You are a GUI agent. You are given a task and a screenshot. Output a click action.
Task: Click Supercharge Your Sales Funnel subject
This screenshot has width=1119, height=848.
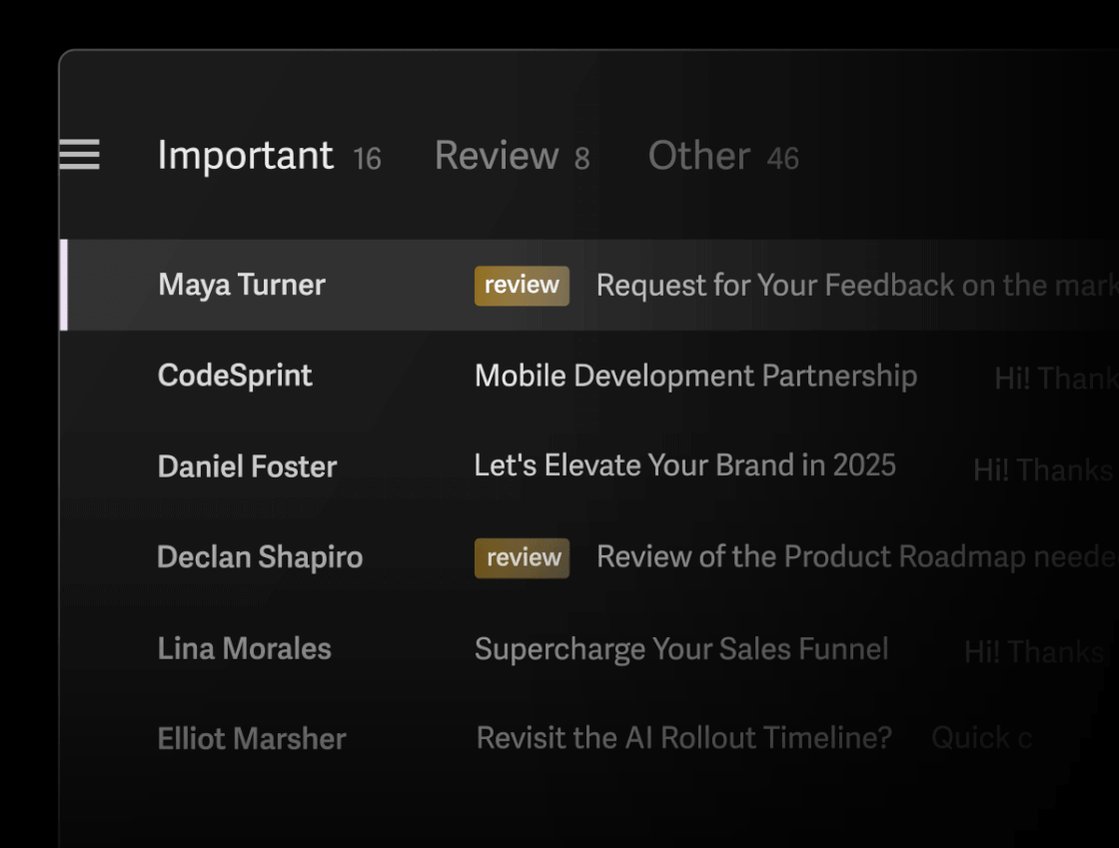(x=682, y=650)
